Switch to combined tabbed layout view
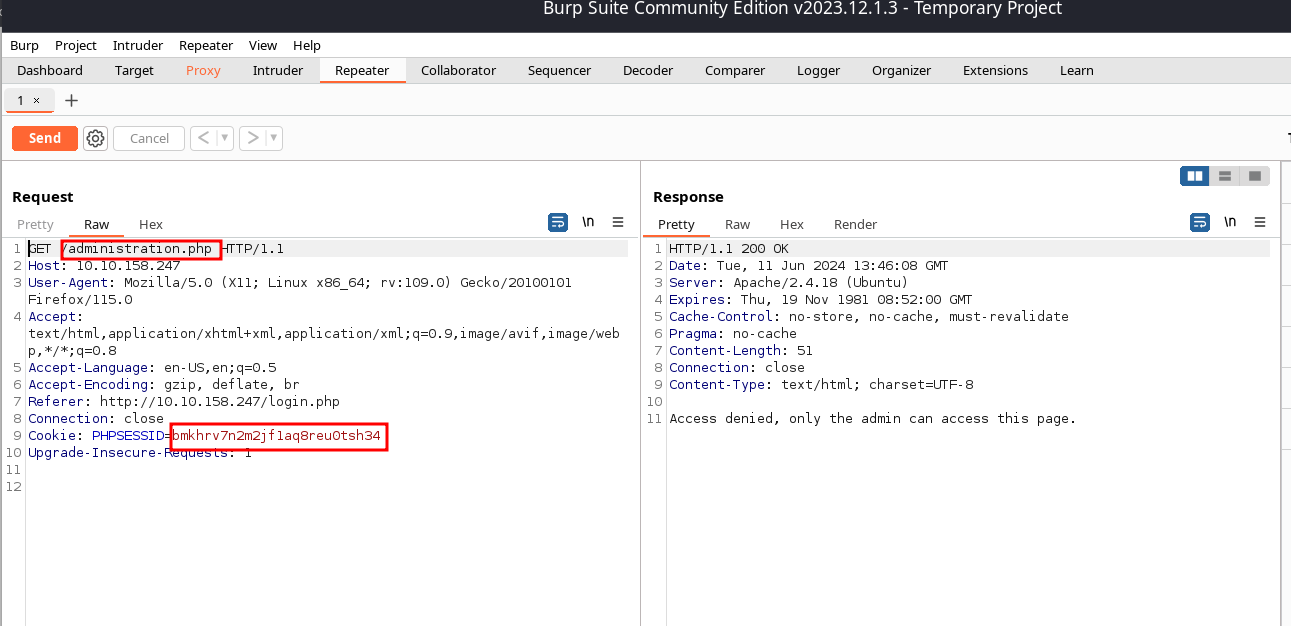The height and width of the screenshot is (626, 1291). coord(1253,176)
